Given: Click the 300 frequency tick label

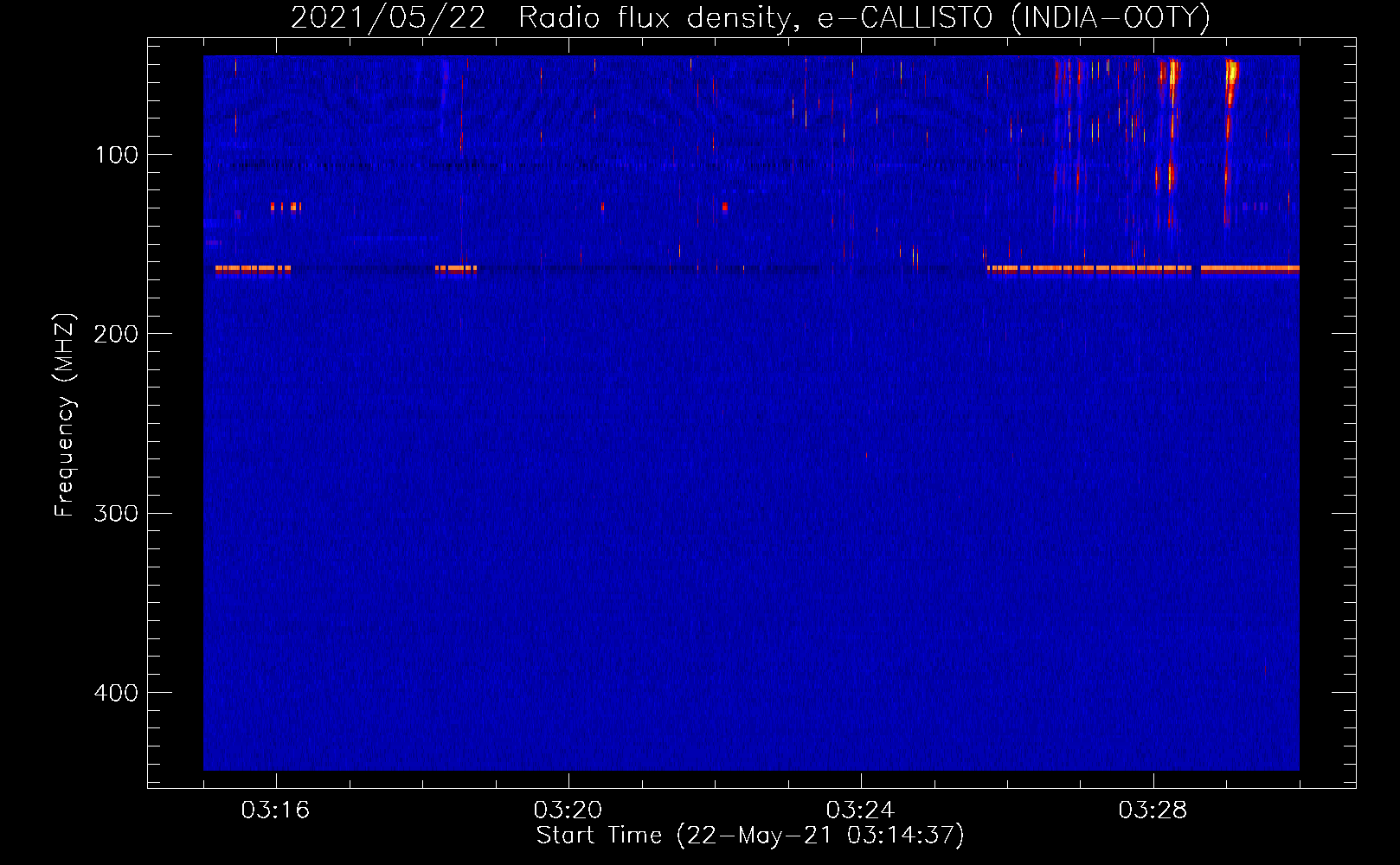Looking at the screenshot, I should (x=116, y=513).
